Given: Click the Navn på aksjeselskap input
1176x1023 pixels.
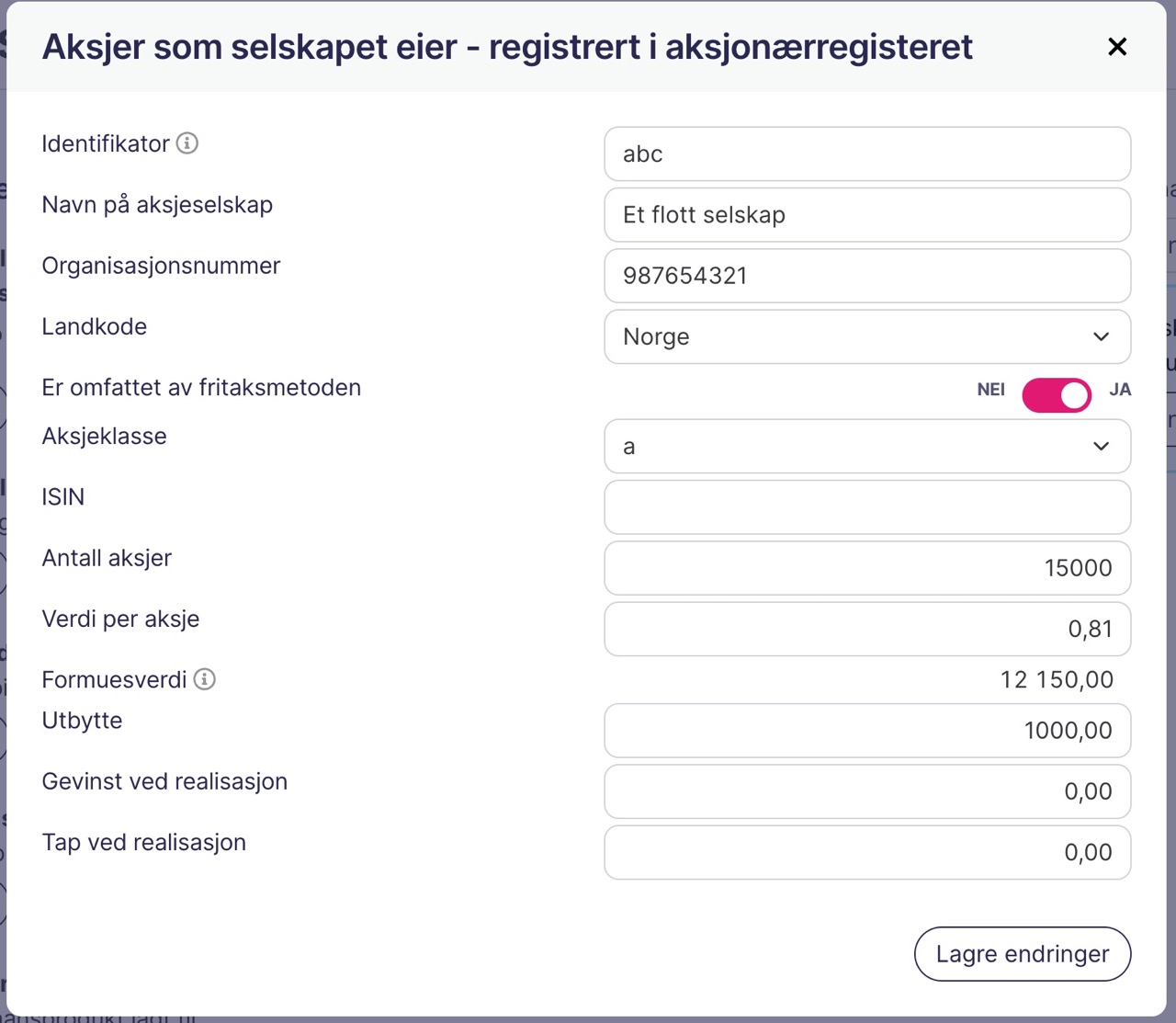Looking at the screenshot, I should [x=866, y=215].
